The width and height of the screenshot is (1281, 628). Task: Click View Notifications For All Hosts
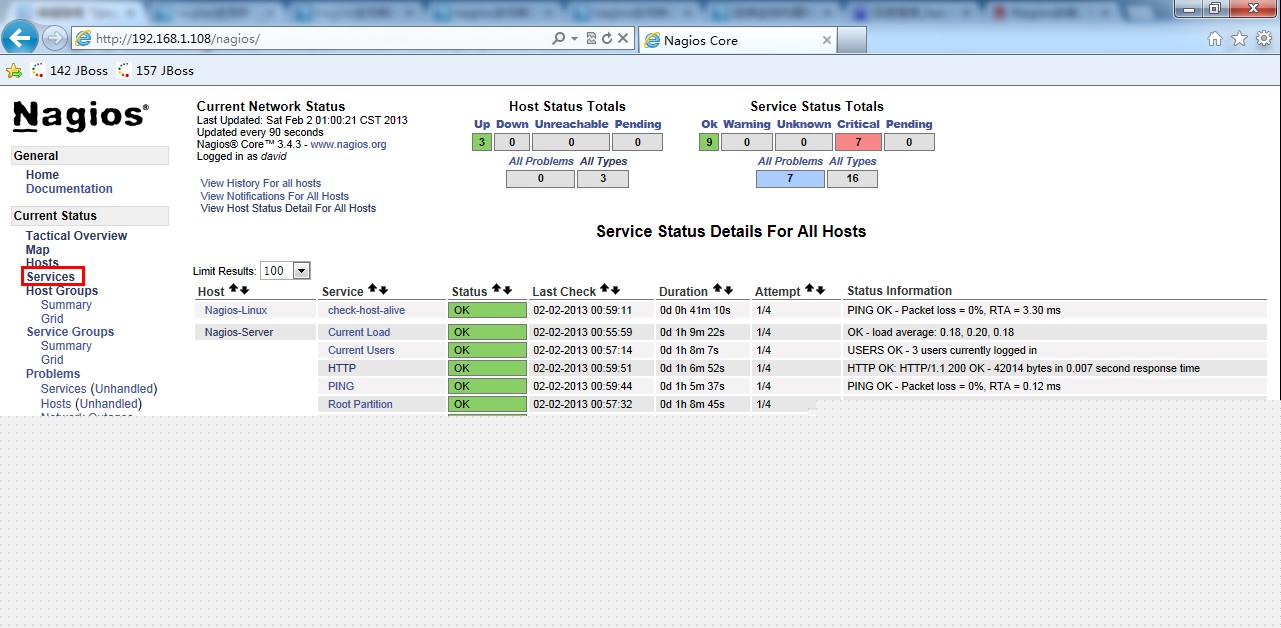(275, 197)
